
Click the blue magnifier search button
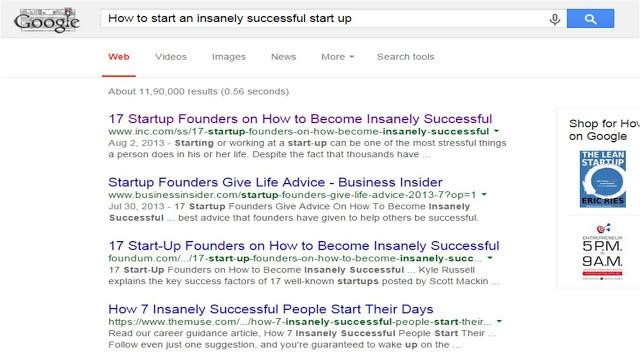[590, 19]
